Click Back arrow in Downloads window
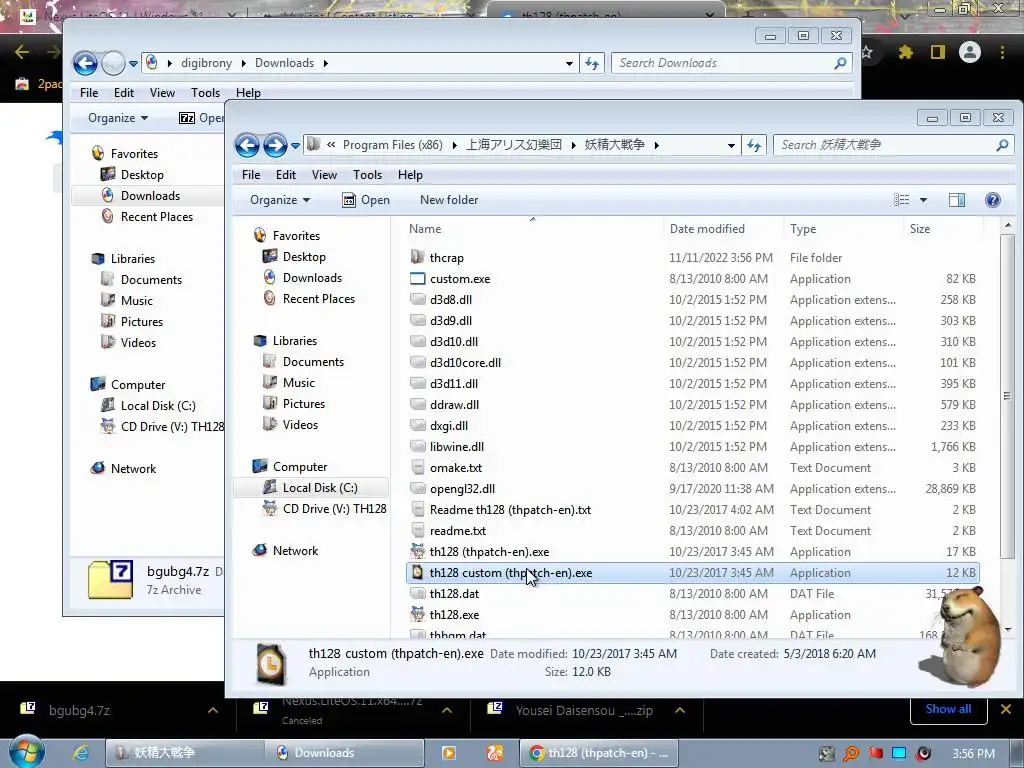 (85, 63)
